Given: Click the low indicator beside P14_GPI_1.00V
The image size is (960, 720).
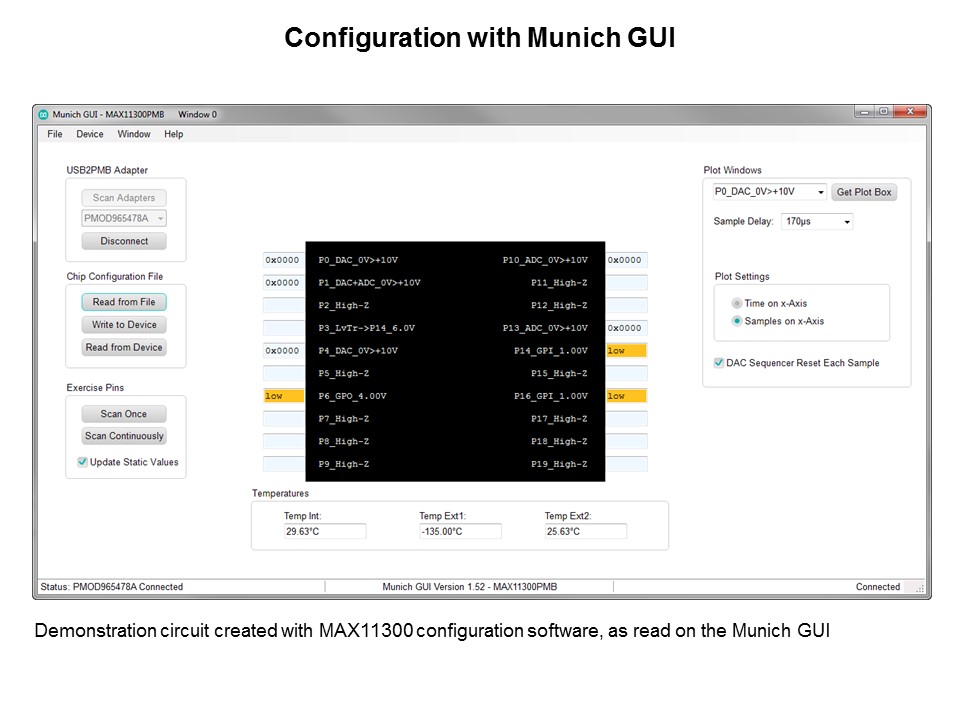Looking at the screenshot, I should click(626, 351).
